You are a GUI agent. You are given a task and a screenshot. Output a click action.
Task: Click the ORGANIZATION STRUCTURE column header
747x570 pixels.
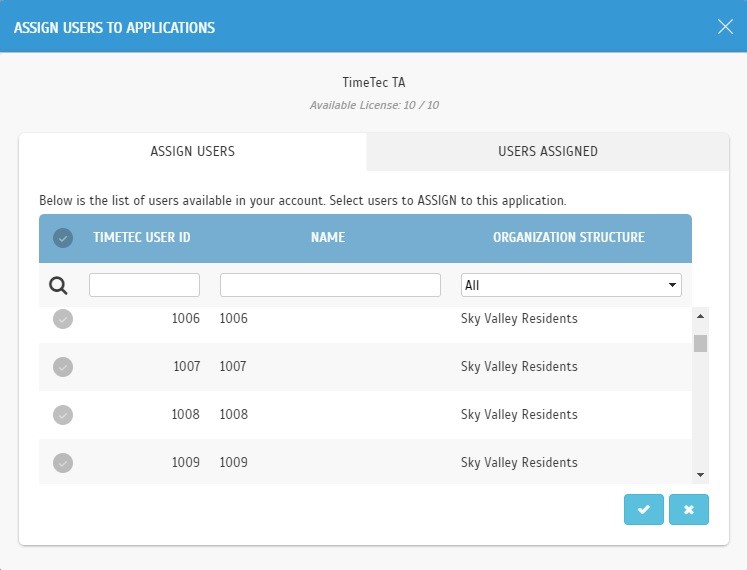tap(569, 237)
